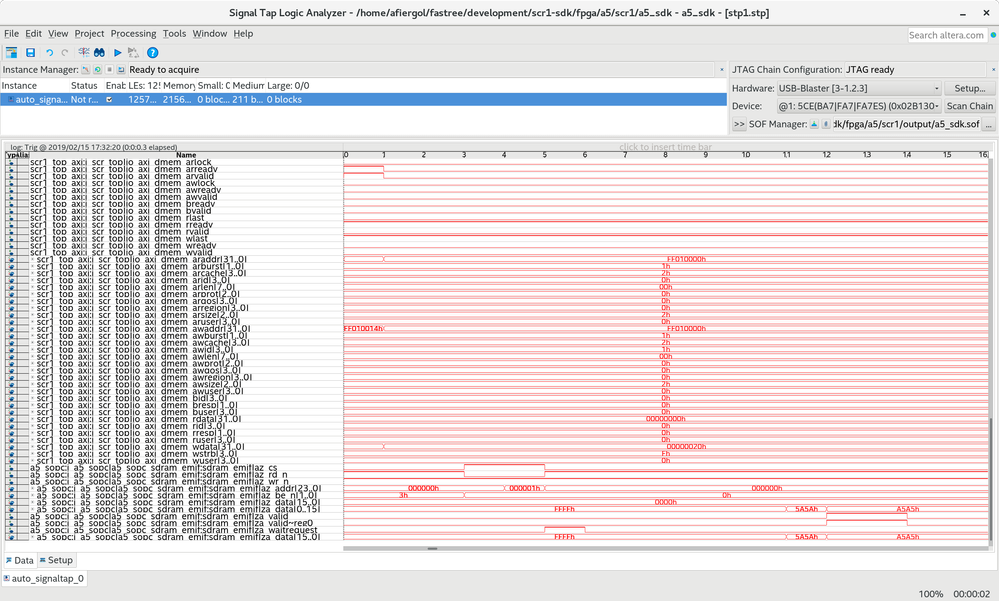The image size is (999, 601).
Task: Click the SOF Manager program device icon
Action: click(814, 124)
